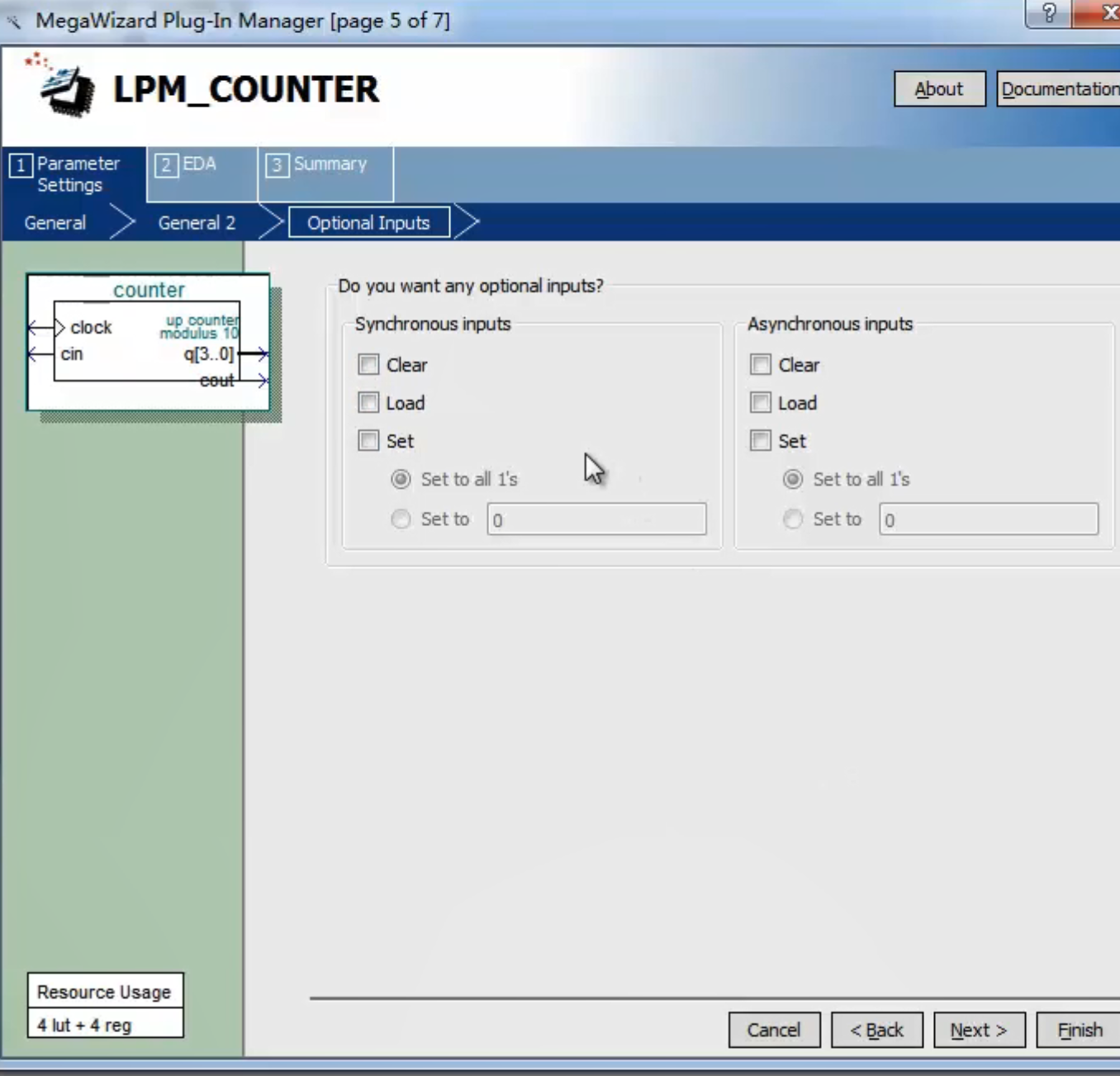Click Finish to complete wizard
The image size is (1120, 1076).
coord(1079,1030)
